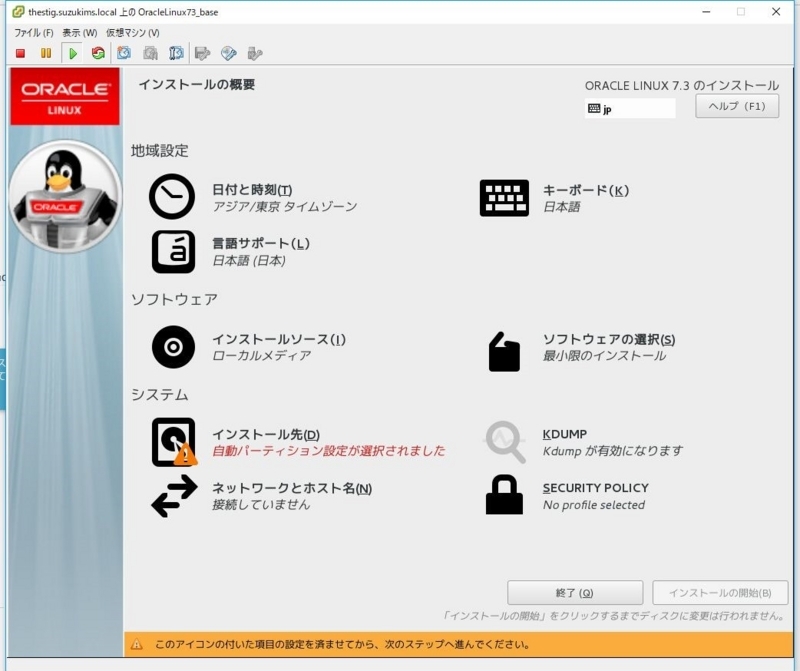The image size is (800, 671).
Task: Click the 日付と時刻(T) label
Action: (252, 190)
